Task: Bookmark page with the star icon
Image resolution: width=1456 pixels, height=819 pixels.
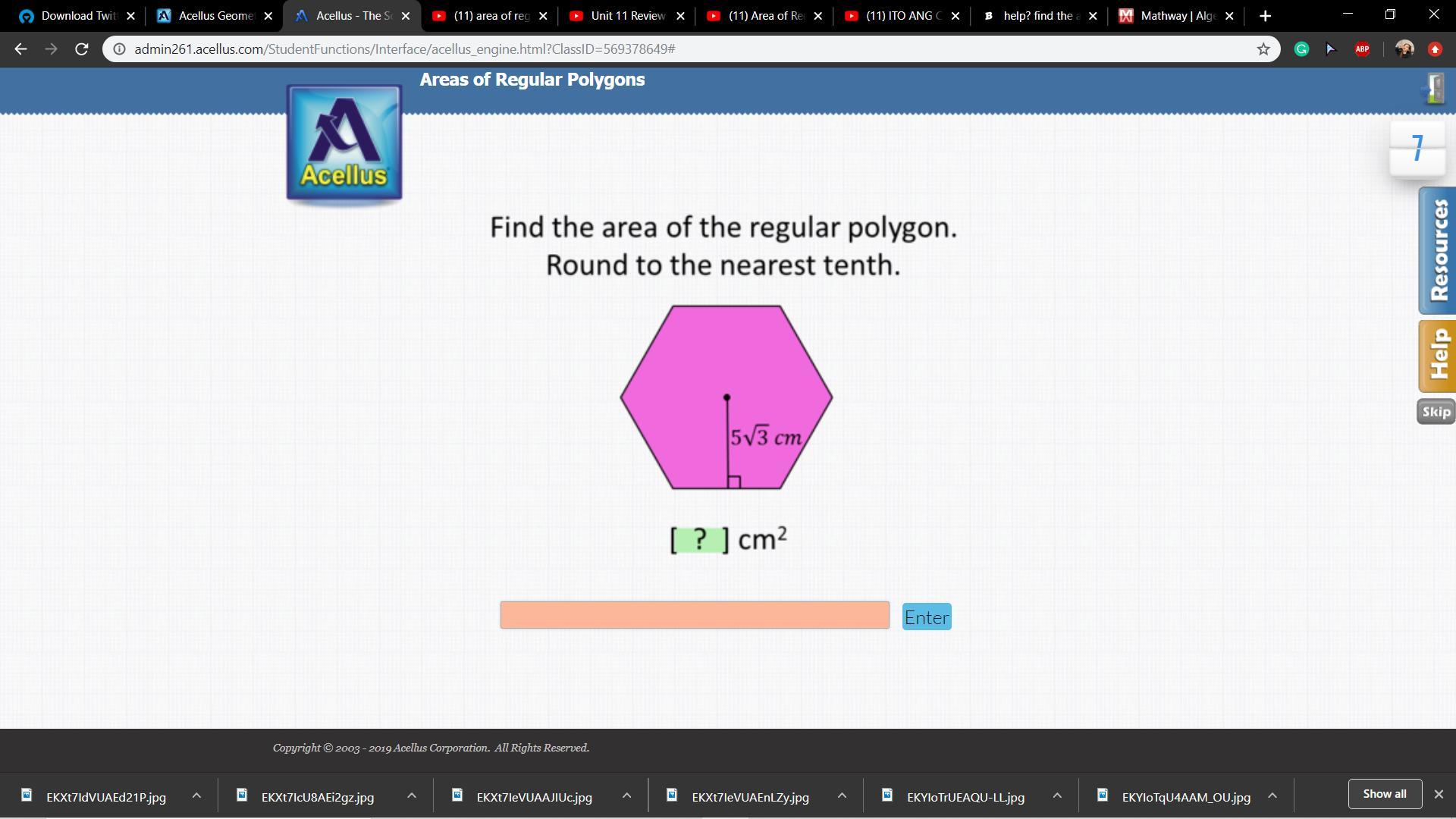Action: [x=1263, y=49]
